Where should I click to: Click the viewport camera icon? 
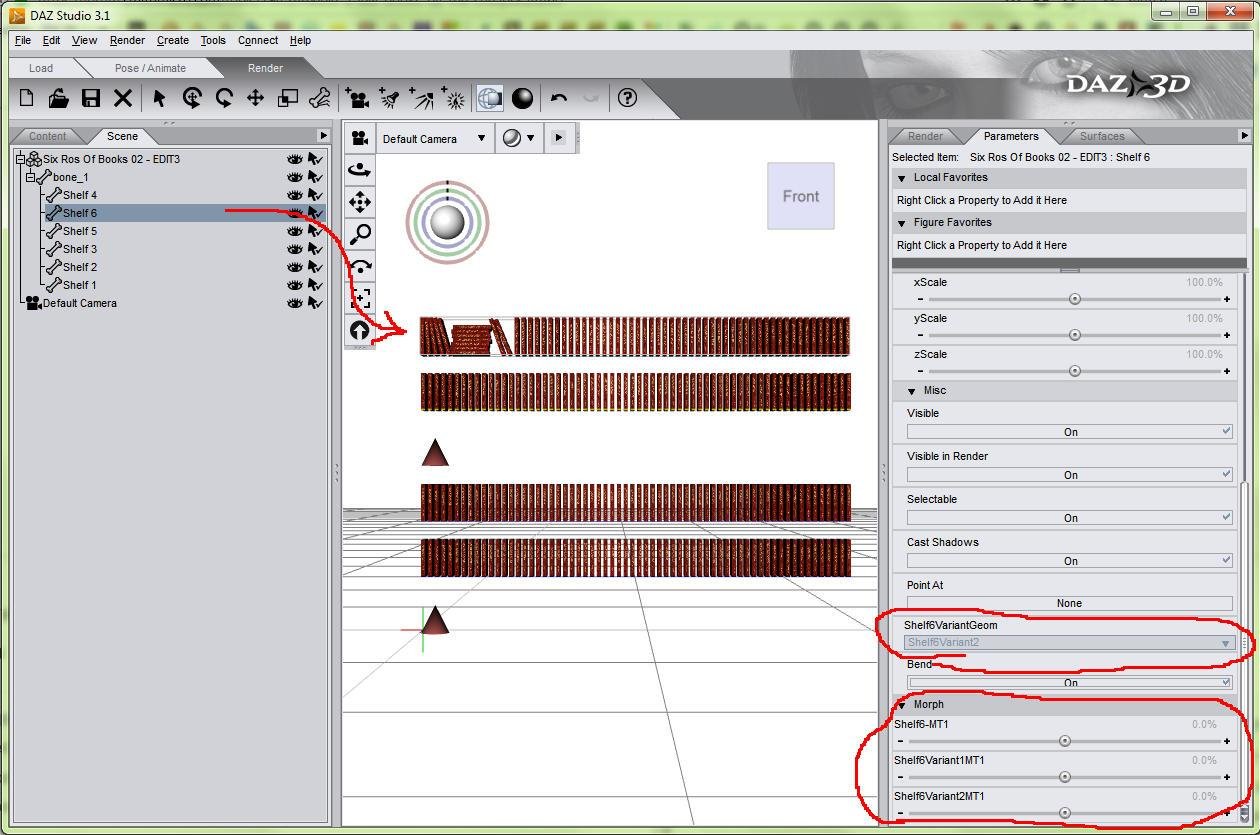360,139
